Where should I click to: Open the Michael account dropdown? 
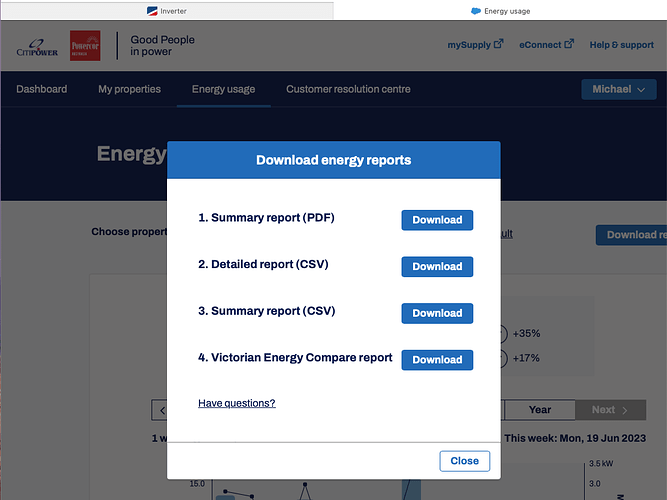pos(619,89)
